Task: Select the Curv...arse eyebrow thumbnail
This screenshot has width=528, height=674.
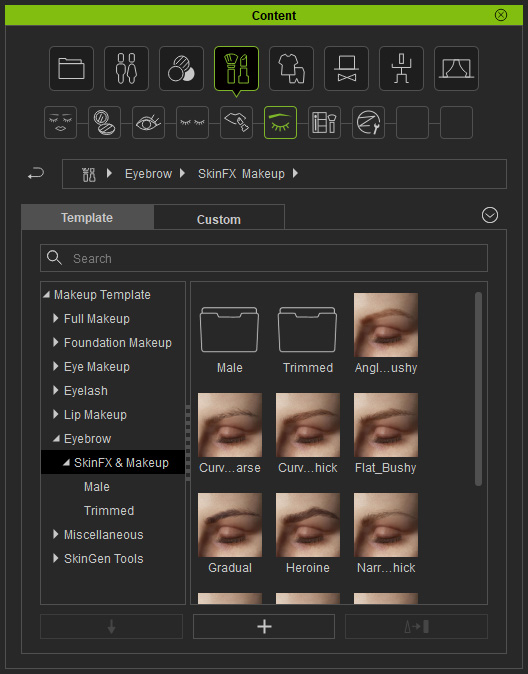Action: click(x=230, y=425)
